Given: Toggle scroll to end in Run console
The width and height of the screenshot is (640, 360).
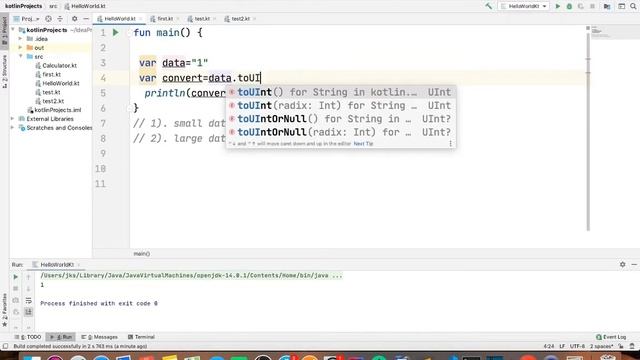Looking at the screenshot, I should tap(28, 312).
